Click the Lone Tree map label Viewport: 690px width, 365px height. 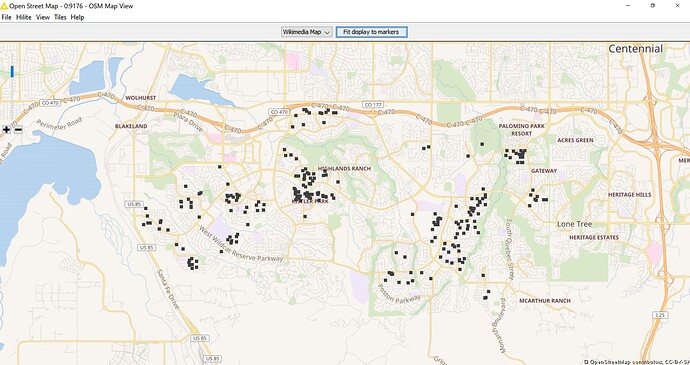[x=575, y=224]
